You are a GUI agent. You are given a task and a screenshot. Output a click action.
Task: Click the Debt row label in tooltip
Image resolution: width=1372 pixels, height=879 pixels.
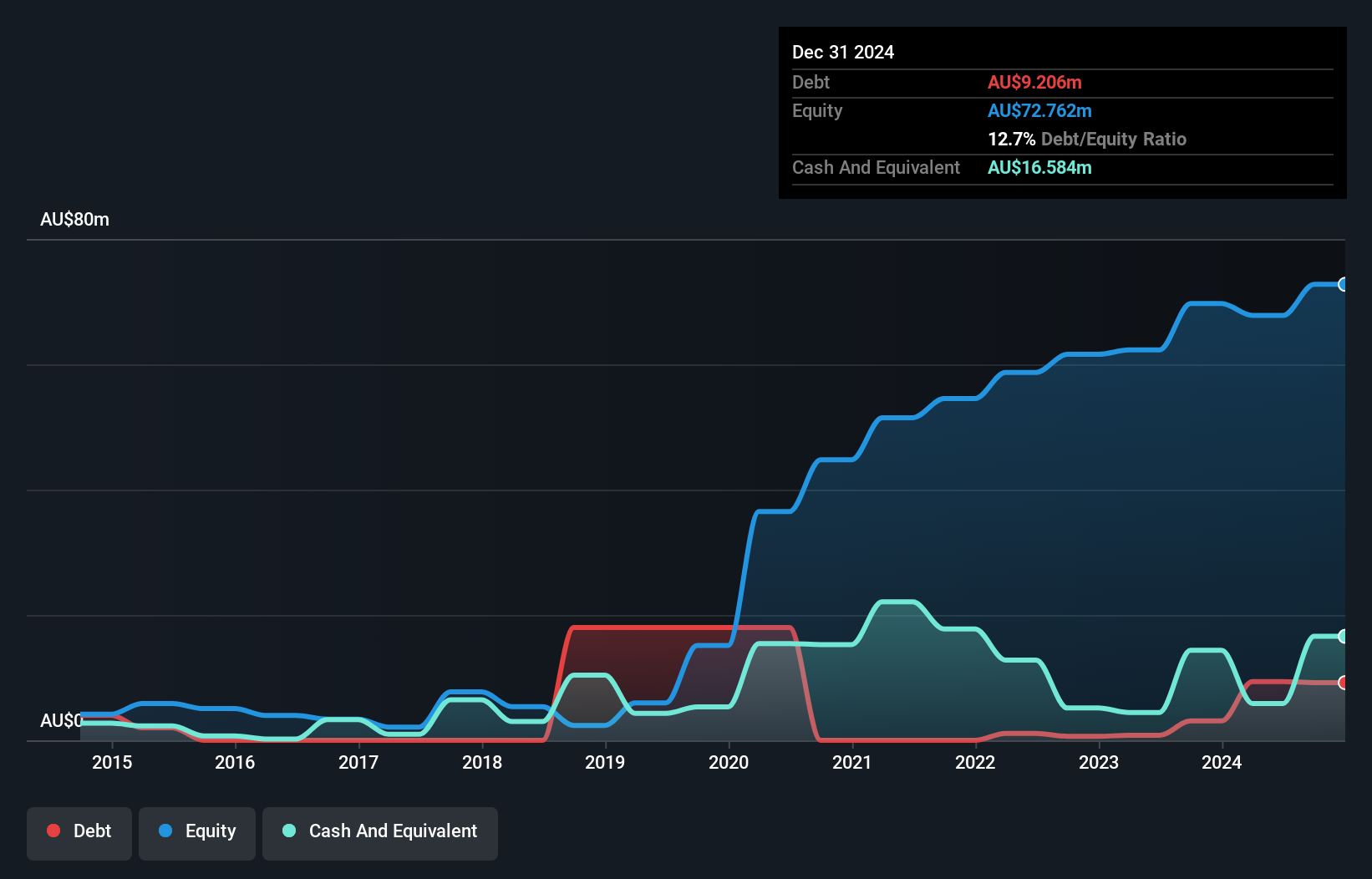tap(810, 82)
